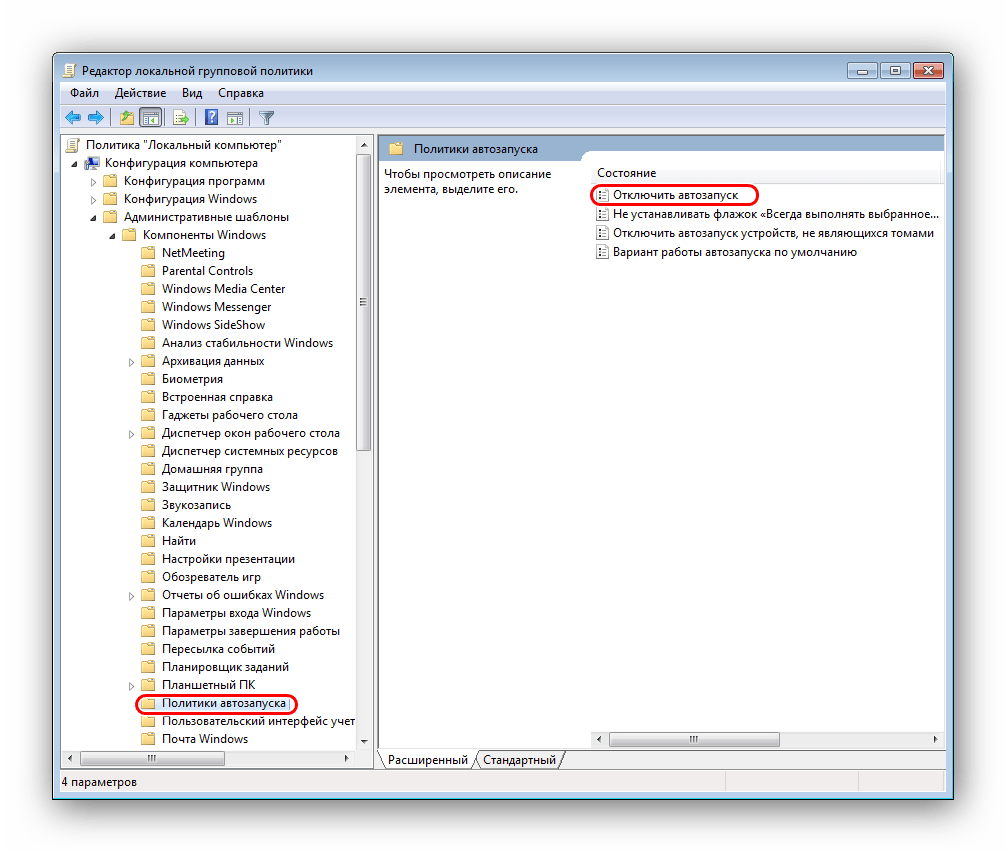1006x852 pixels.
Task: Expand the Конфигурация программ node
Action: pyautogui.click(x=94, y=181)
